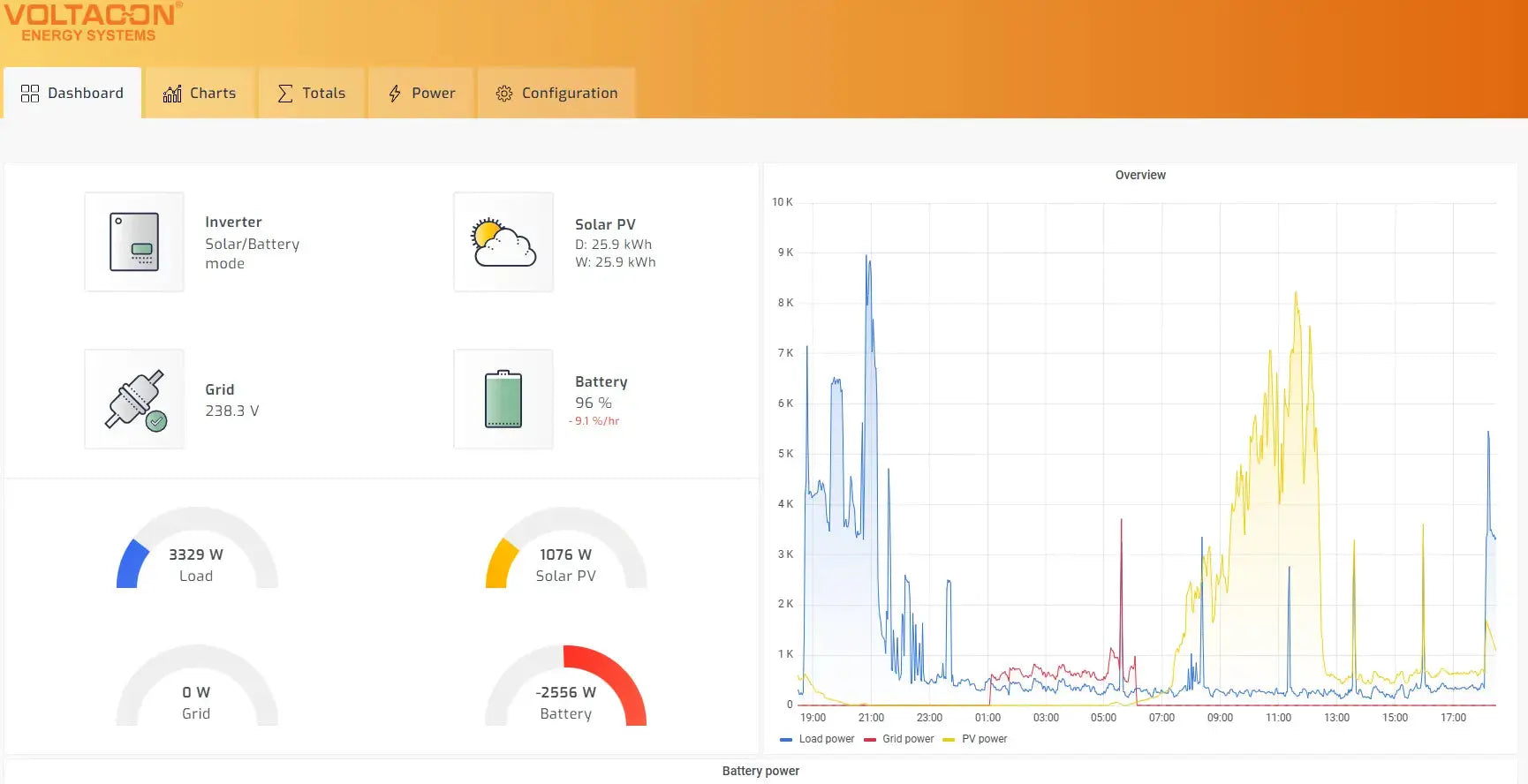Click the Solar PV sun-cloud icon

[503, 242]
